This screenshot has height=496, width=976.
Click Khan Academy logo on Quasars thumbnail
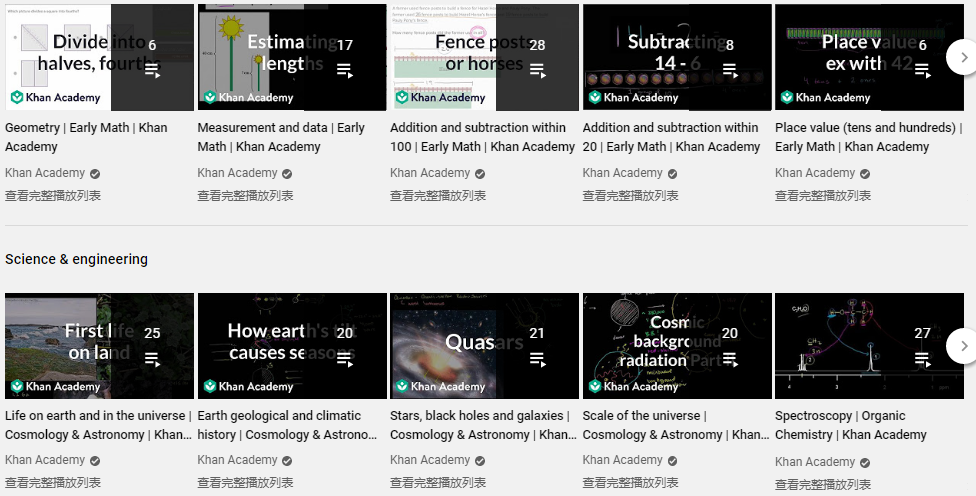[440, 386]
